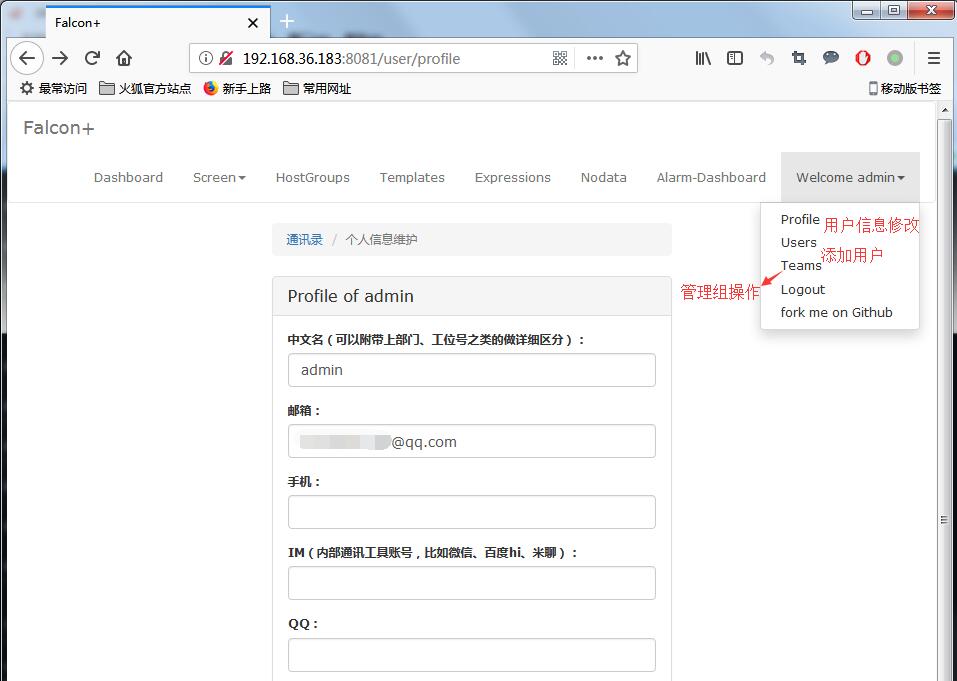Select Users from the admin menu
Screen dimensions: 957x681
click(x=798, y=242)
